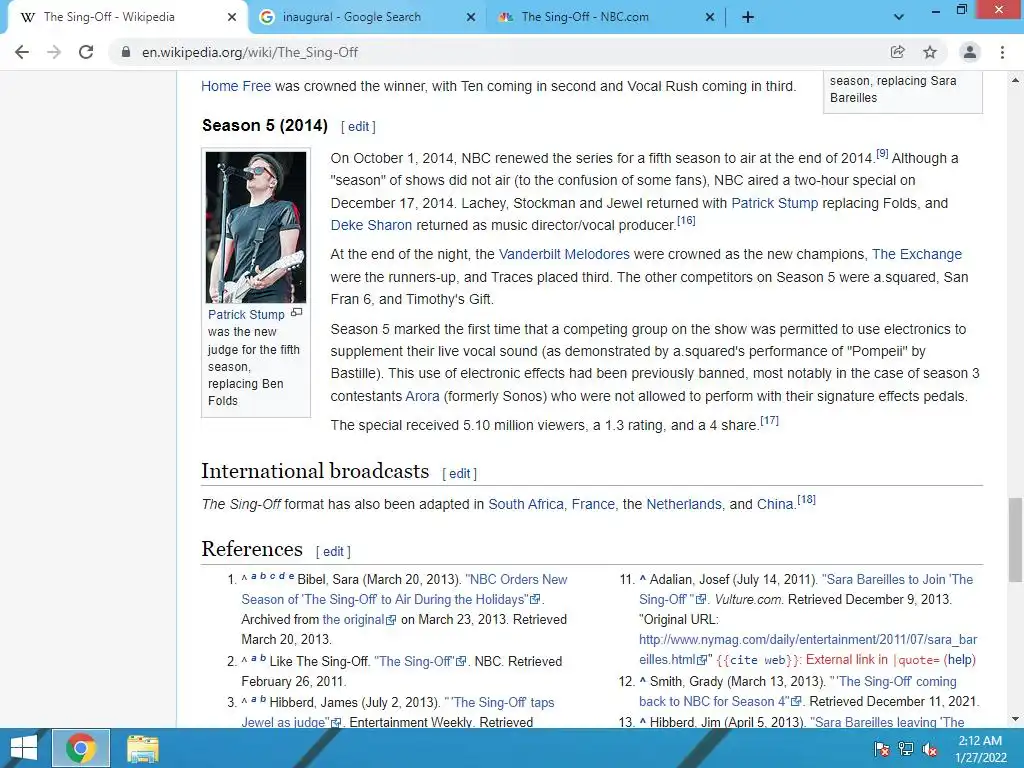Screen dimensions: 1024x768
Task: Jump back via reference 12 caret
Action: click(x=643, y=682)
